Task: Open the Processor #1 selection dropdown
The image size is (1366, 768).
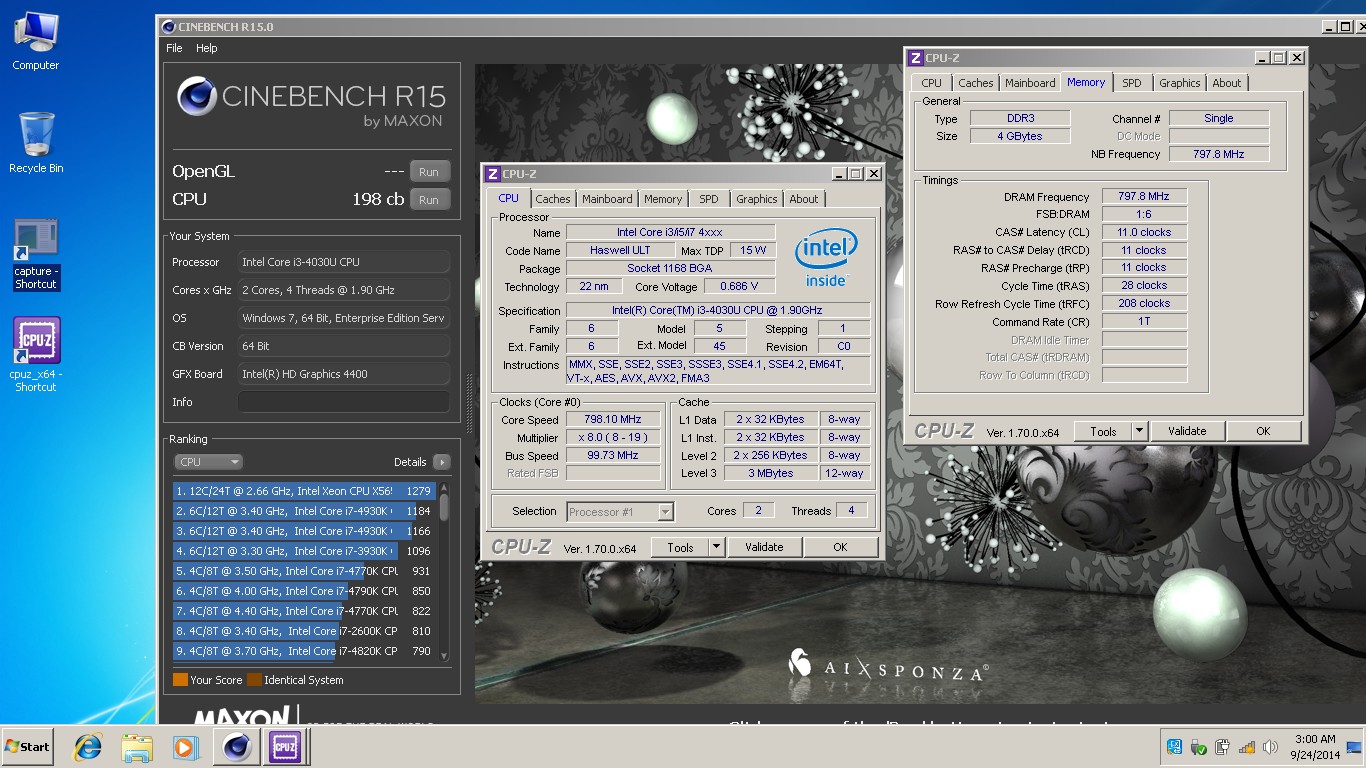Action: [x=620, y=511]
